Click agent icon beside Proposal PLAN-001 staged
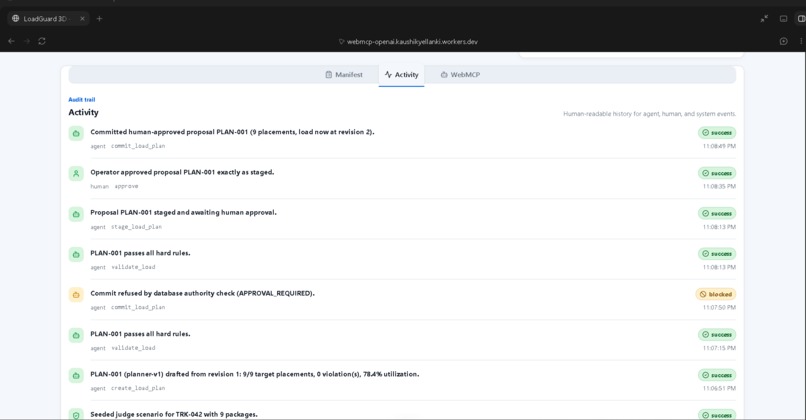 (x=76, y=214)
